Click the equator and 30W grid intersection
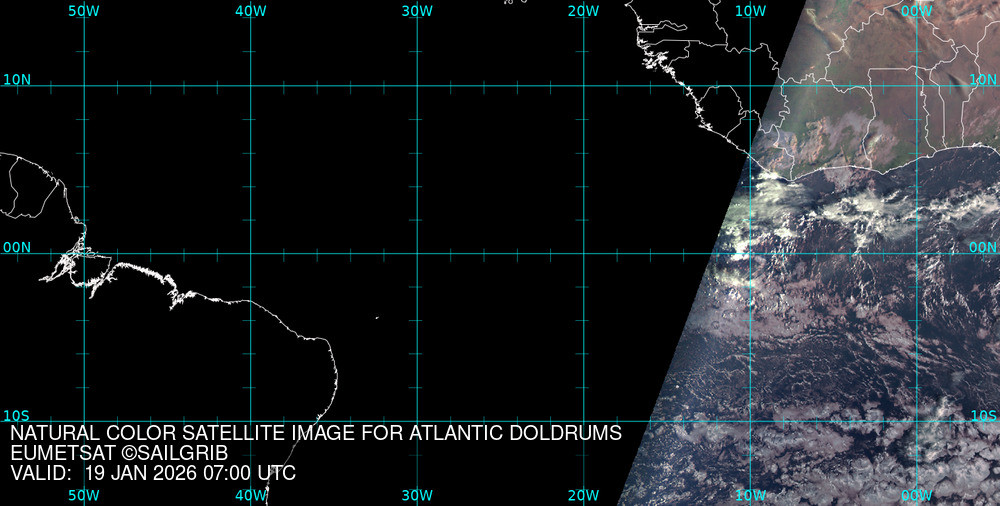This screenshot has width=1000, height=506. [417, 253]
